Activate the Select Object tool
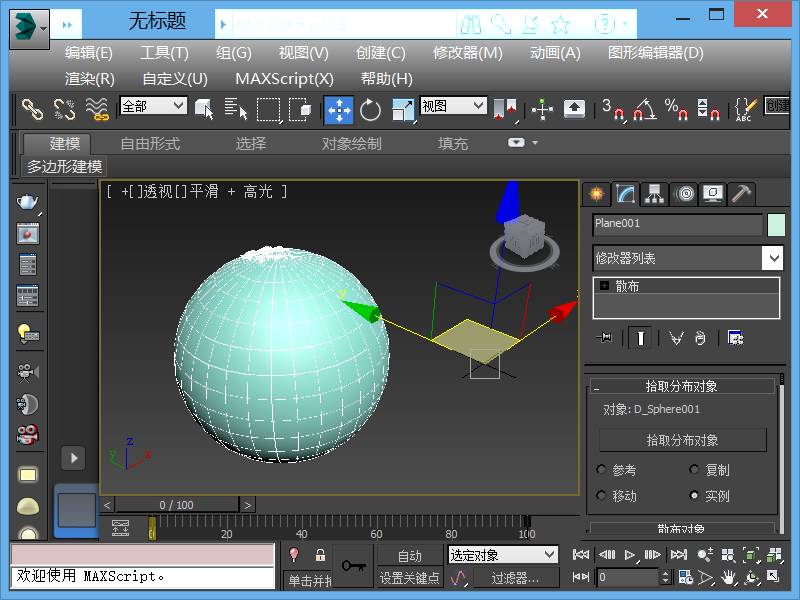Screen dimensions: 800x600 coord(205,109)
